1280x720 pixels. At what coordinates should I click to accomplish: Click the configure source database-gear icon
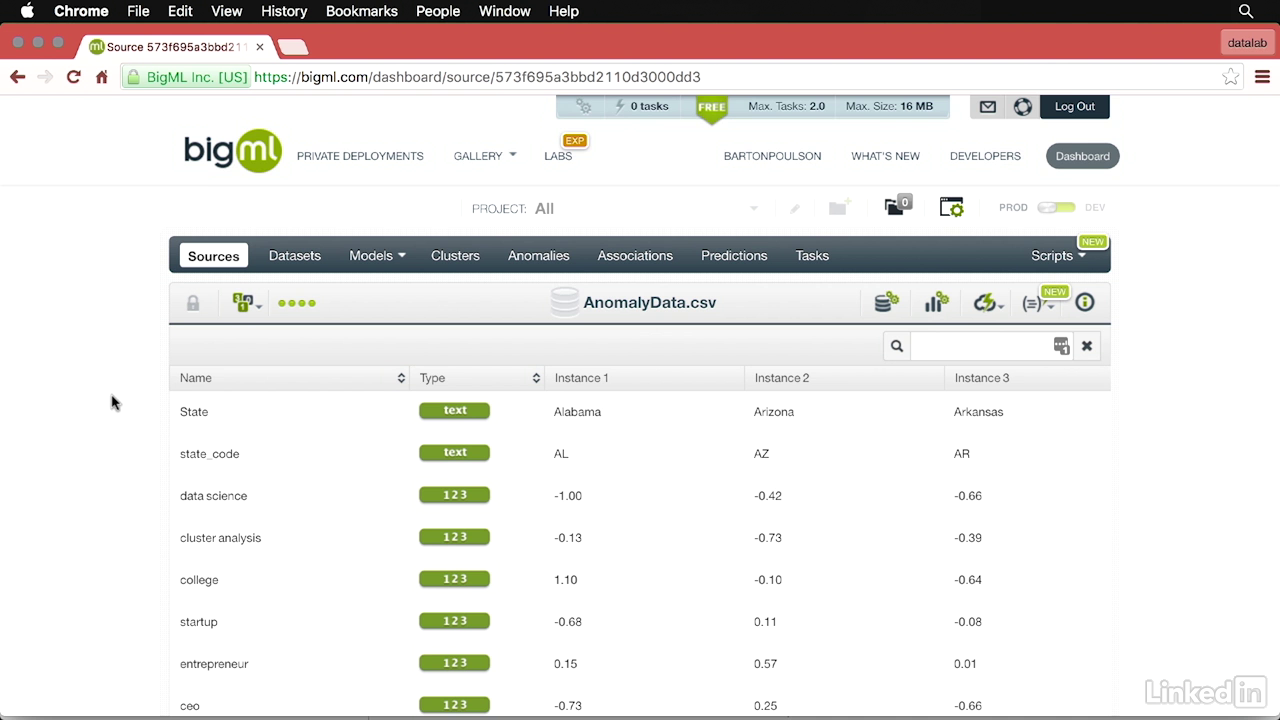tap(886, 303)
